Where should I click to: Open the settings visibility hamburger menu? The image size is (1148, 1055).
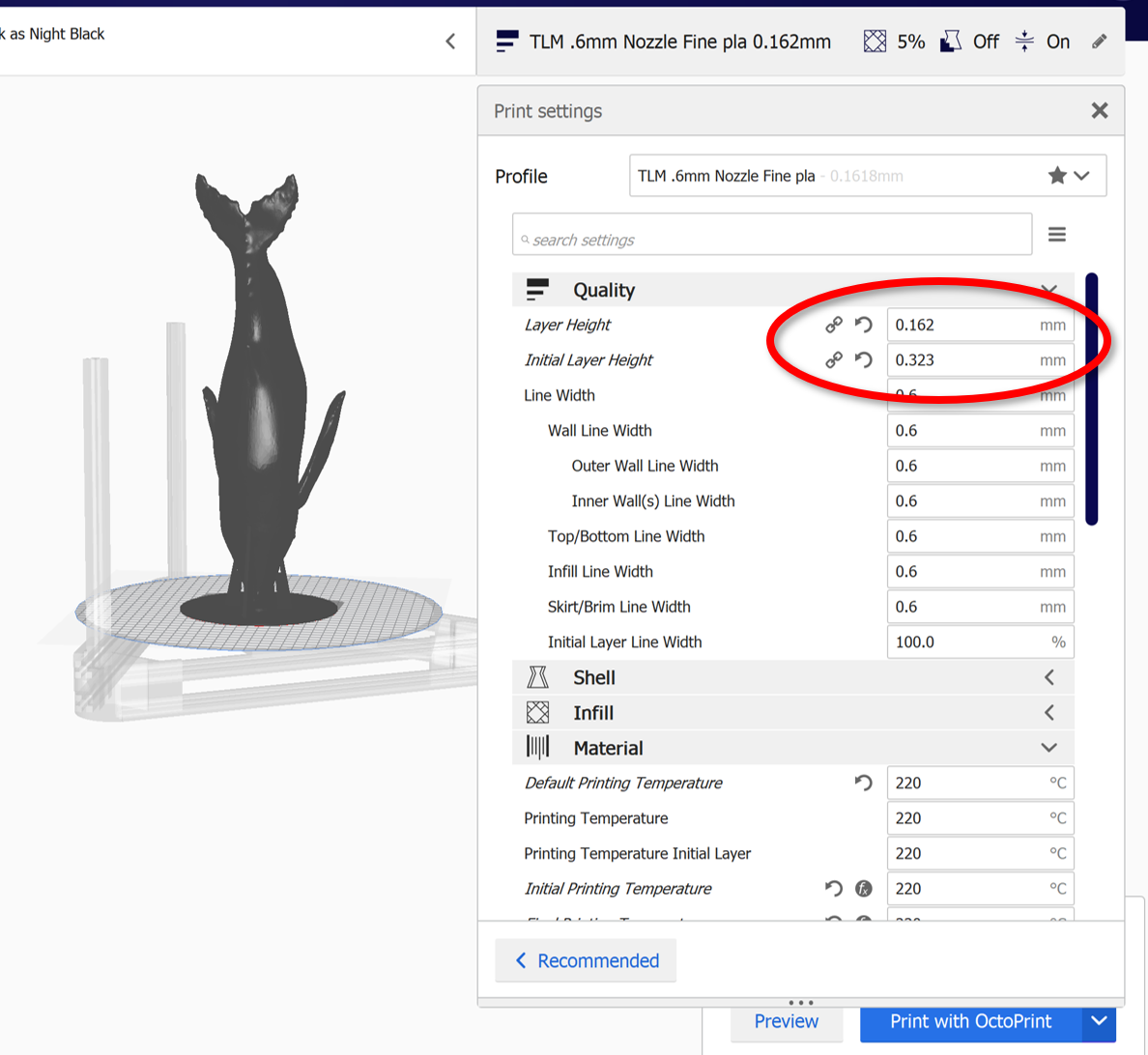click(x=1057, y=234)
